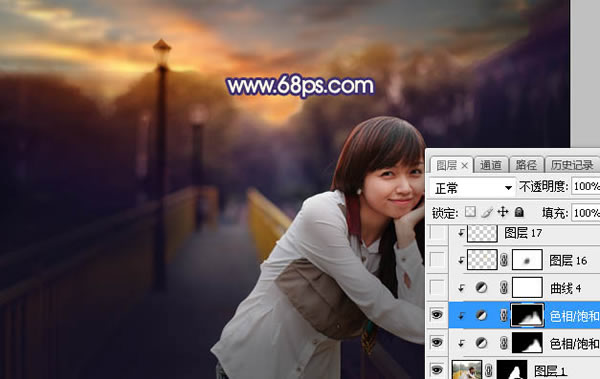600x379 pixels.
Task: Click the mask link chain on 图层 1
Action: tap(489, 370)
